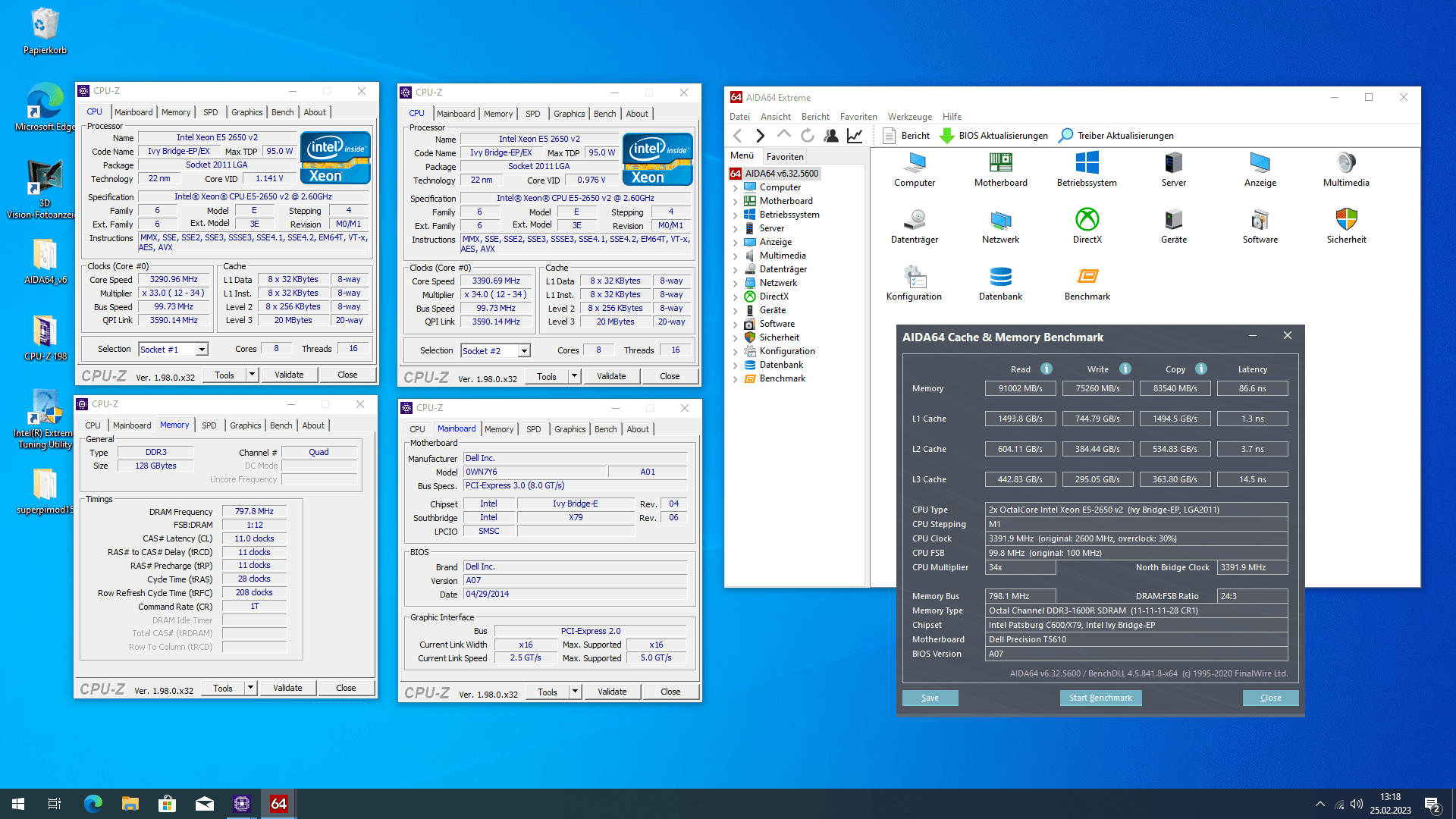
Task: Click the Core Speed field 3290.96 MHz
Action: [174, 279]
